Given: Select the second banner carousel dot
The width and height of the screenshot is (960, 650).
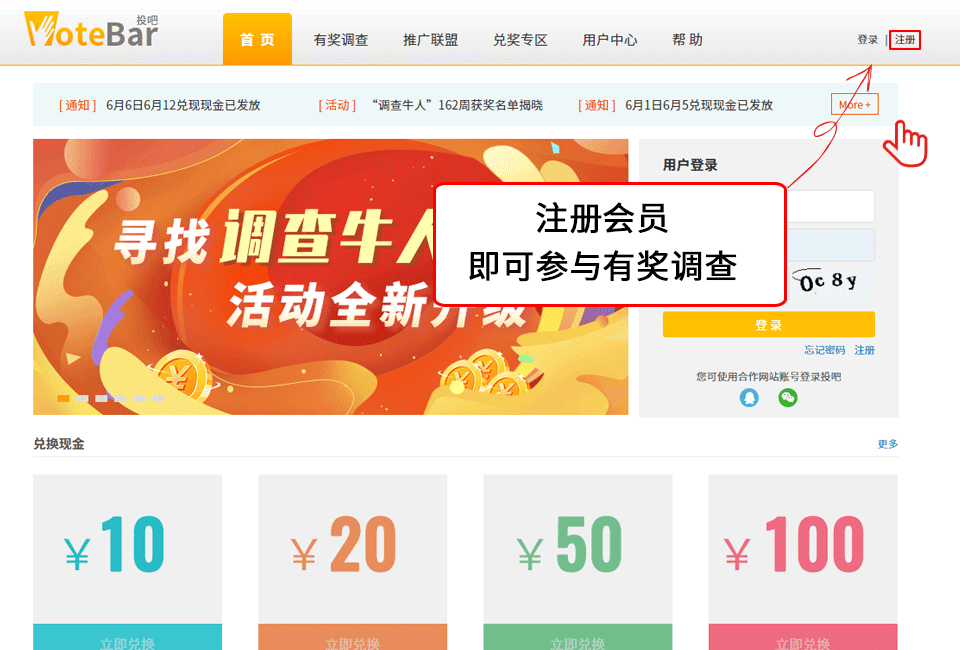Looking at the screenshot, I should coord(82,398).
